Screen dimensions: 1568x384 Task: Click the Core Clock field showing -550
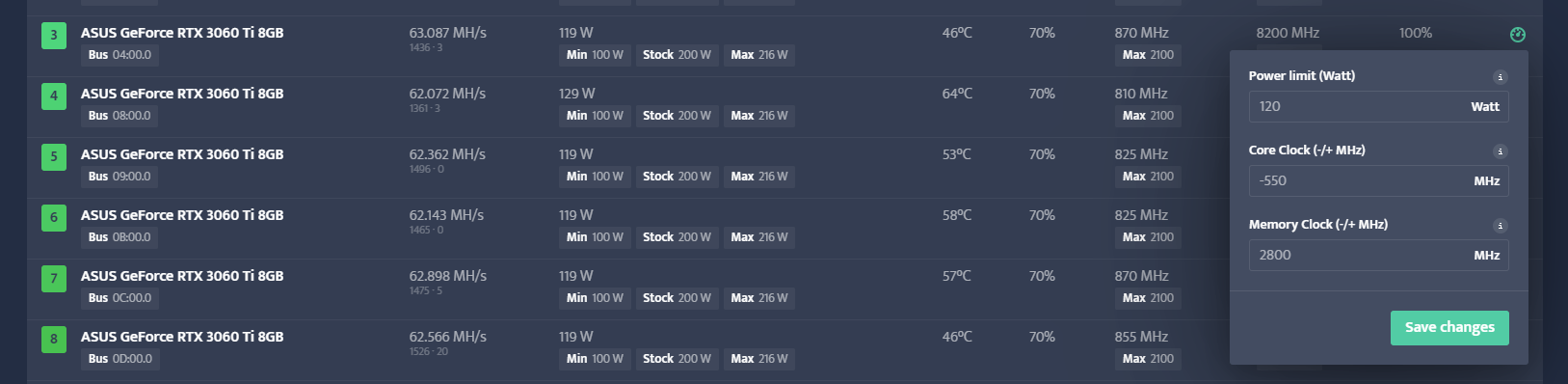pos(1378,180)
